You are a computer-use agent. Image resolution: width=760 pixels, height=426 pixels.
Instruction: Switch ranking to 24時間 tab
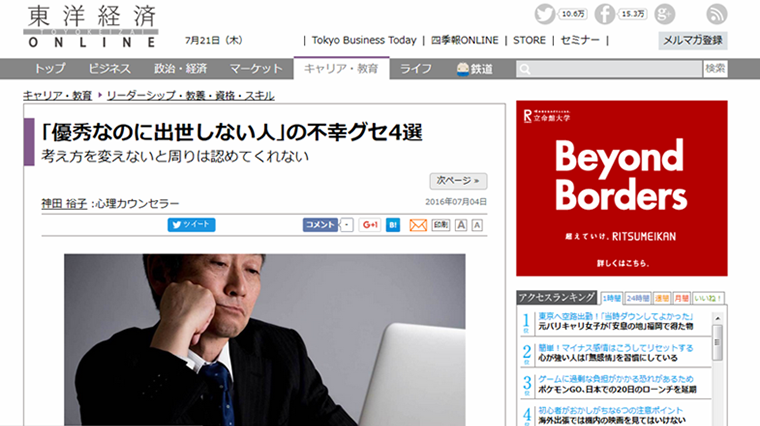click(x=637, y=298)
